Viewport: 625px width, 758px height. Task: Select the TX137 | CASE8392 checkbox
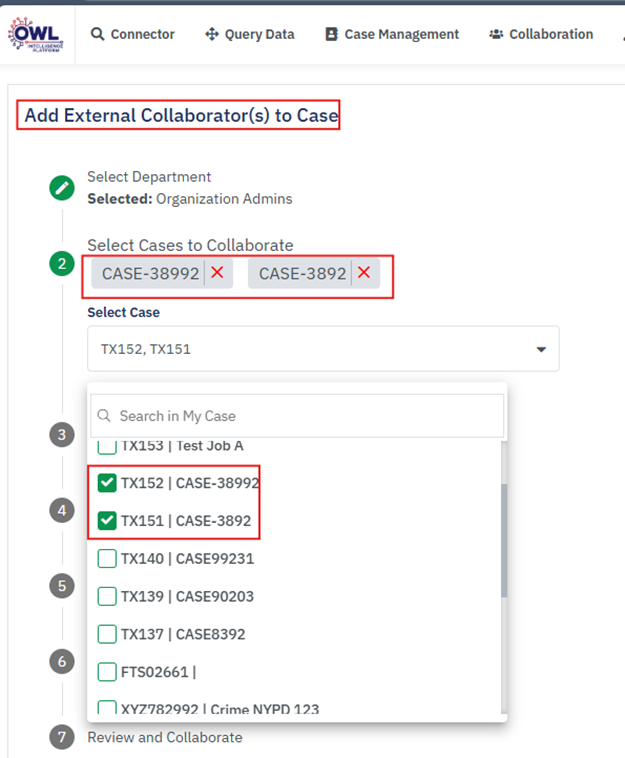(107, 634)
